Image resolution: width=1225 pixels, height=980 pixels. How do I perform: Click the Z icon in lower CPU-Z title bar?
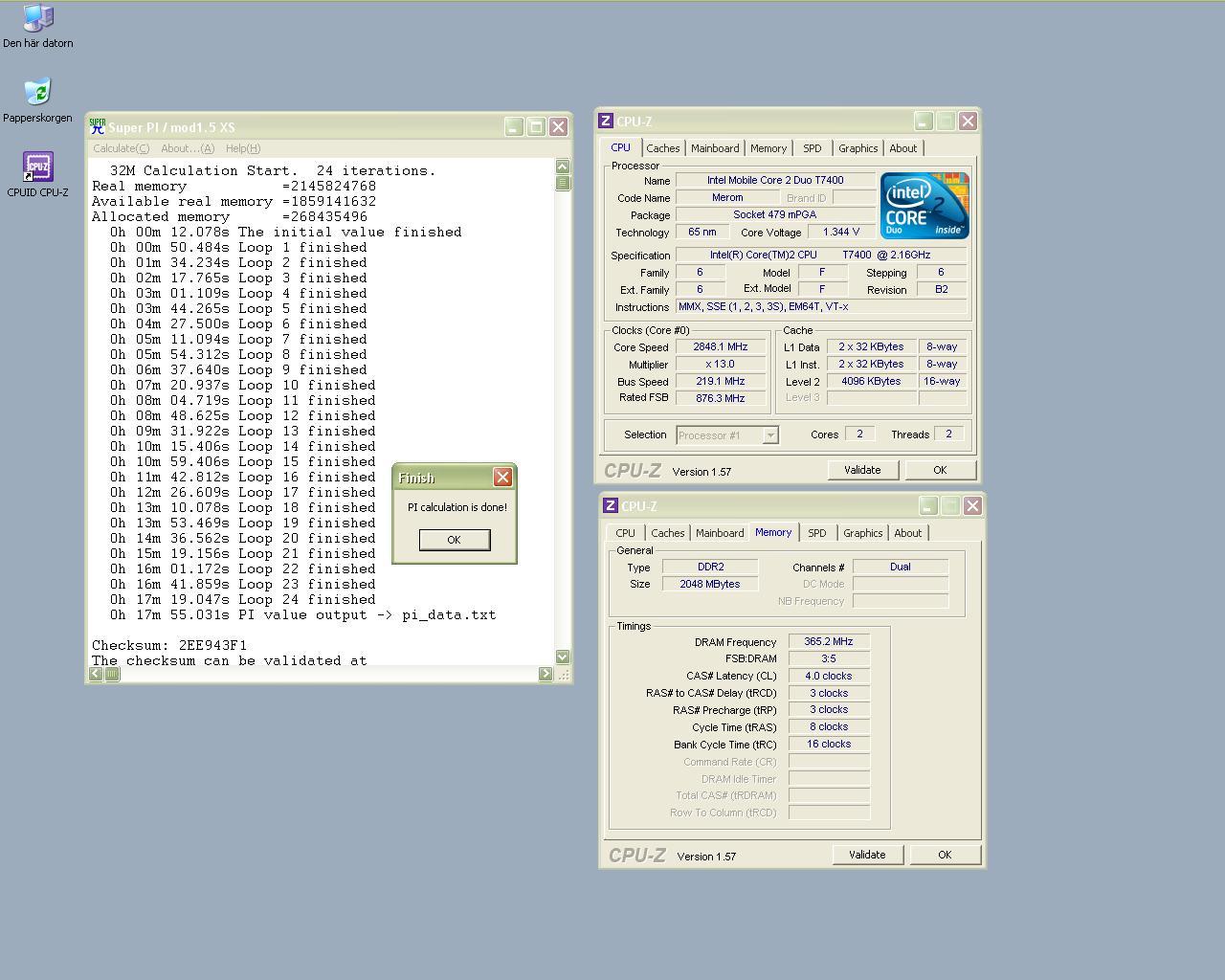coord(610,505)
